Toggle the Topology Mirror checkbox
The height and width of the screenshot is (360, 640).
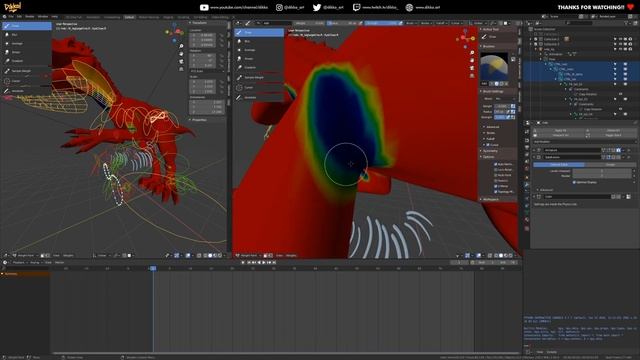[496, 191]
